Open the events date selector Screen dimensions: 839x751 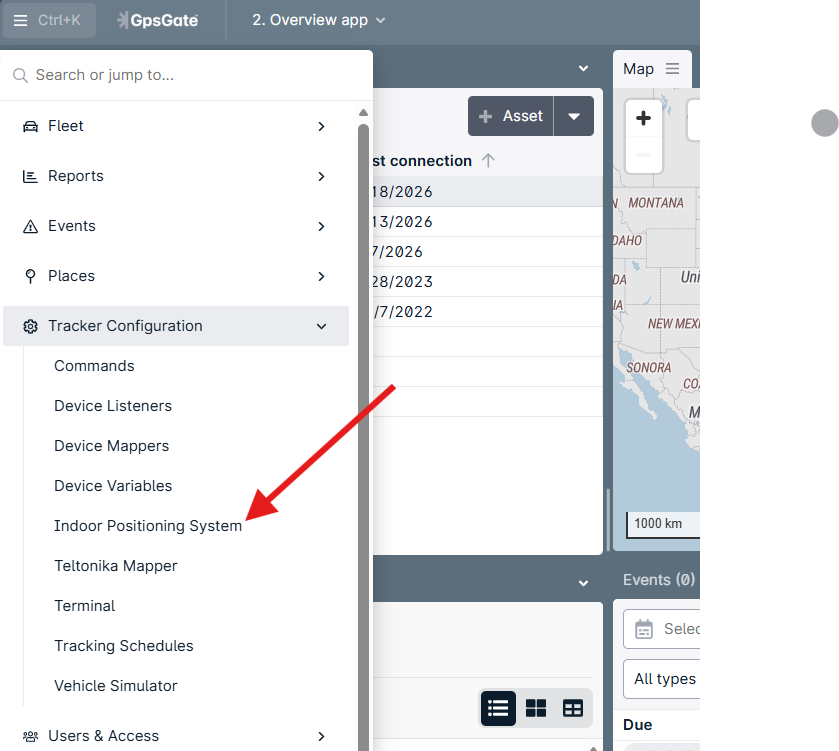pyautogui.click(x=662, y=629)
